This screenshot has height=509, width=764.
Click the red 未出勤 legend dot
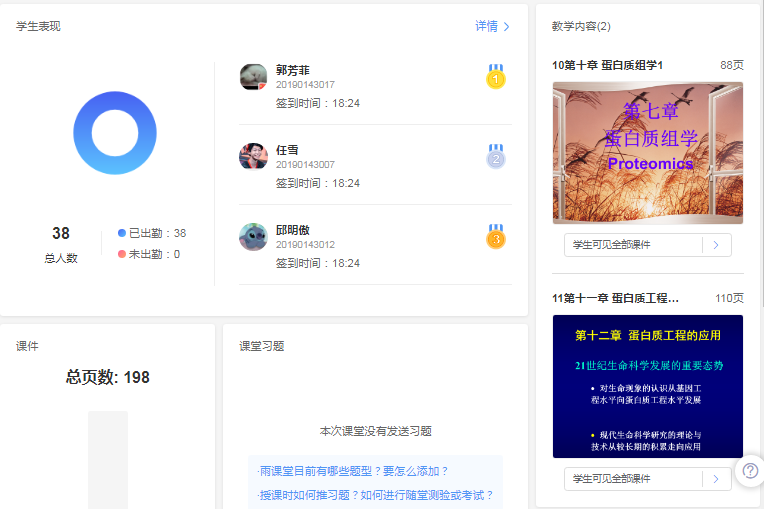122,254
